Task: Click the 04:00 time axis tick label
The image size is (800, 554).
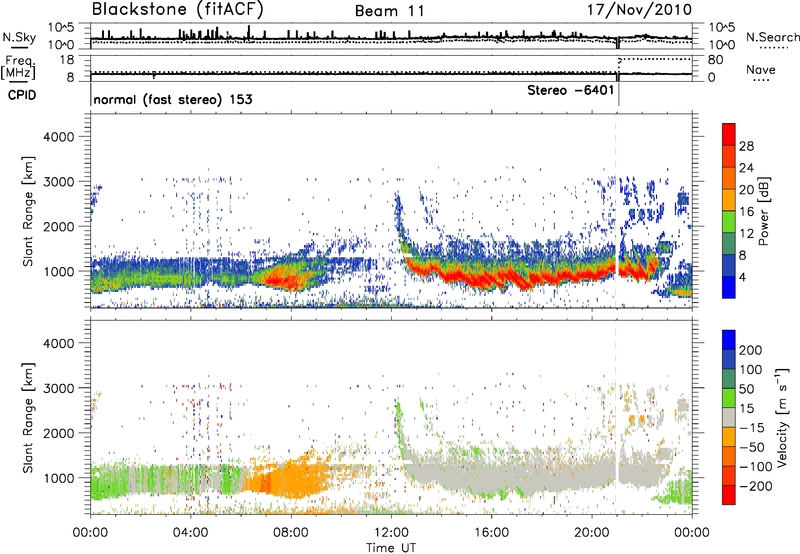Action: click(191, 533)
